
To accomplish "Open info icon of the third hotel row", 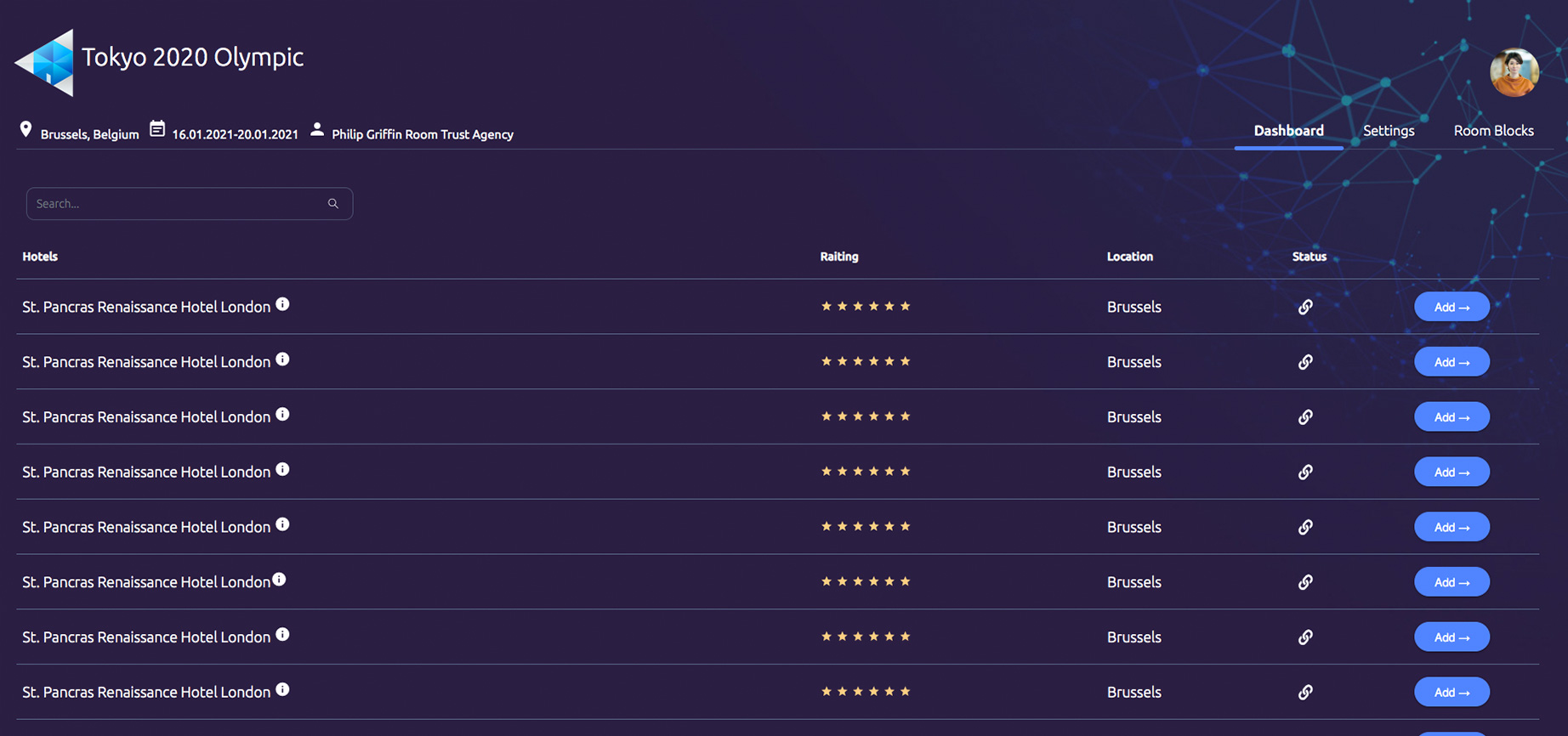I will [x=282, y=415].
